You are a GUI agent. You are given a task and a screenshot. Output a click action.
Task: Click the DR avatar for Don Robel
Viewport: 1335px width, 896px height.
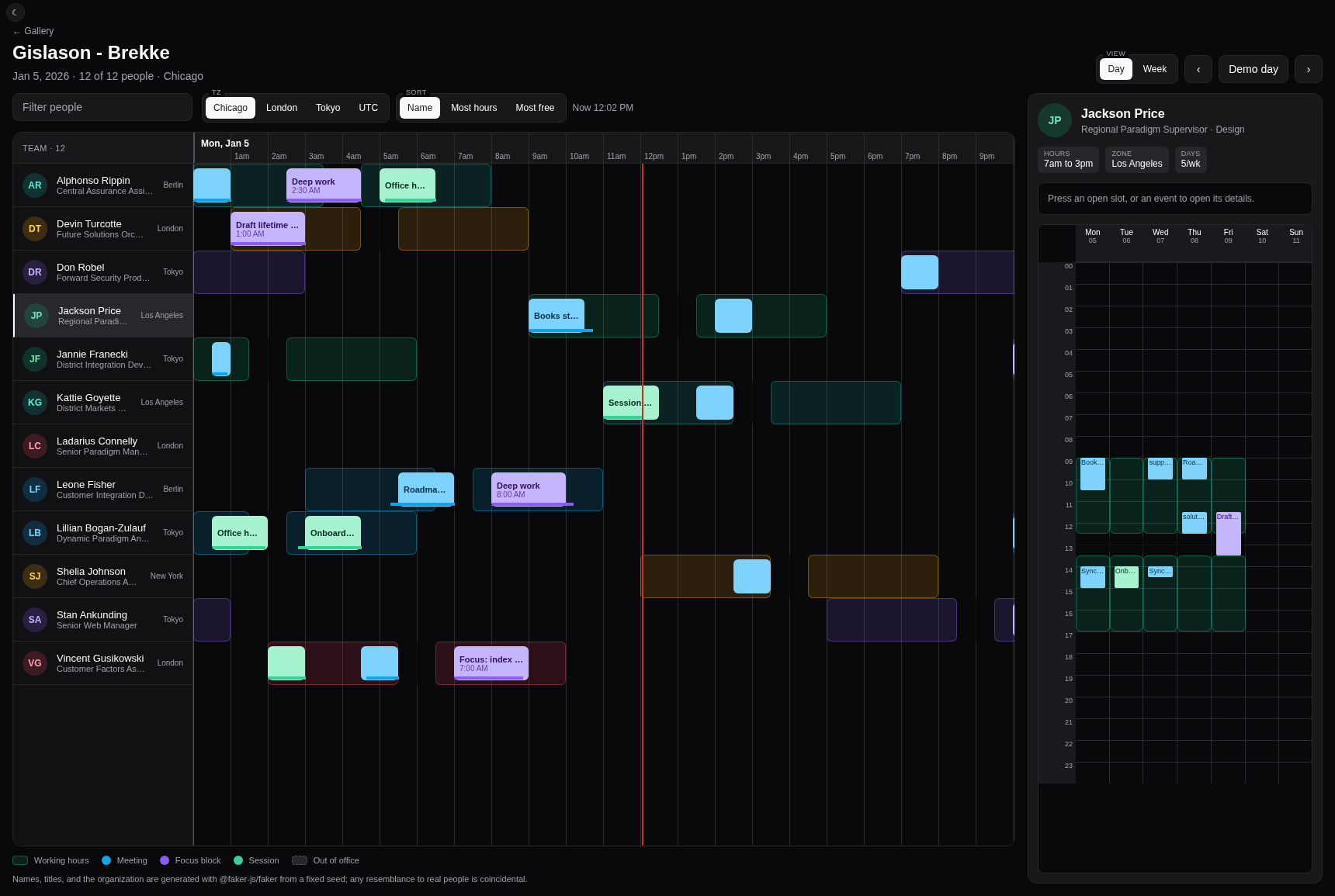coord(35,272)
